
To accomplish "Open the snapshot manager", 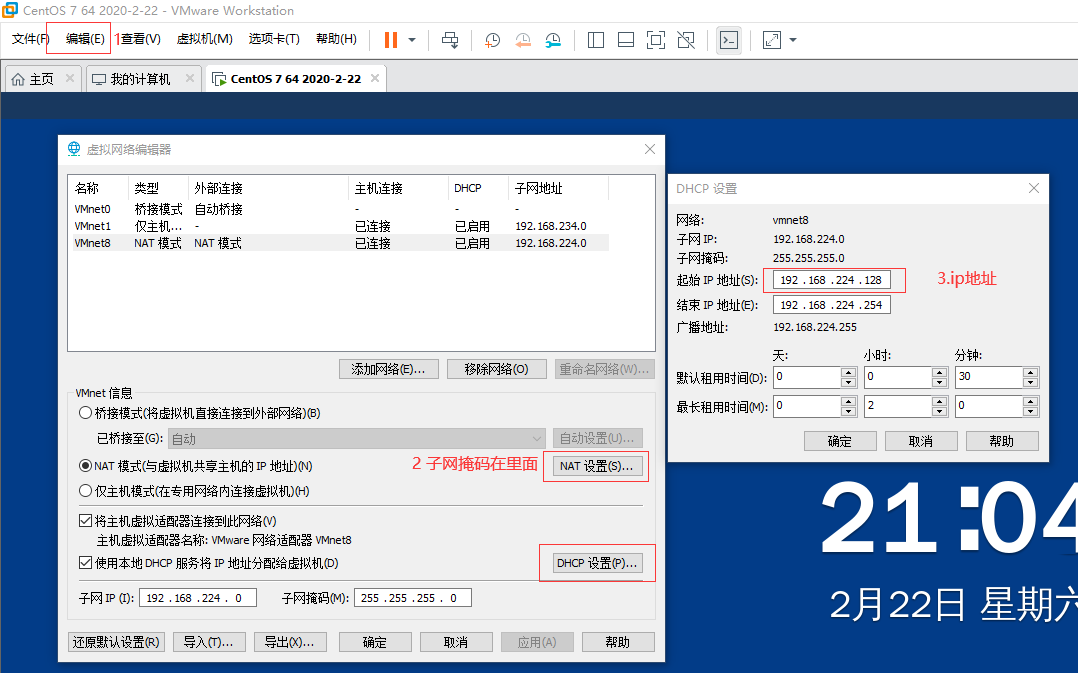I will (x=553, y=40).
